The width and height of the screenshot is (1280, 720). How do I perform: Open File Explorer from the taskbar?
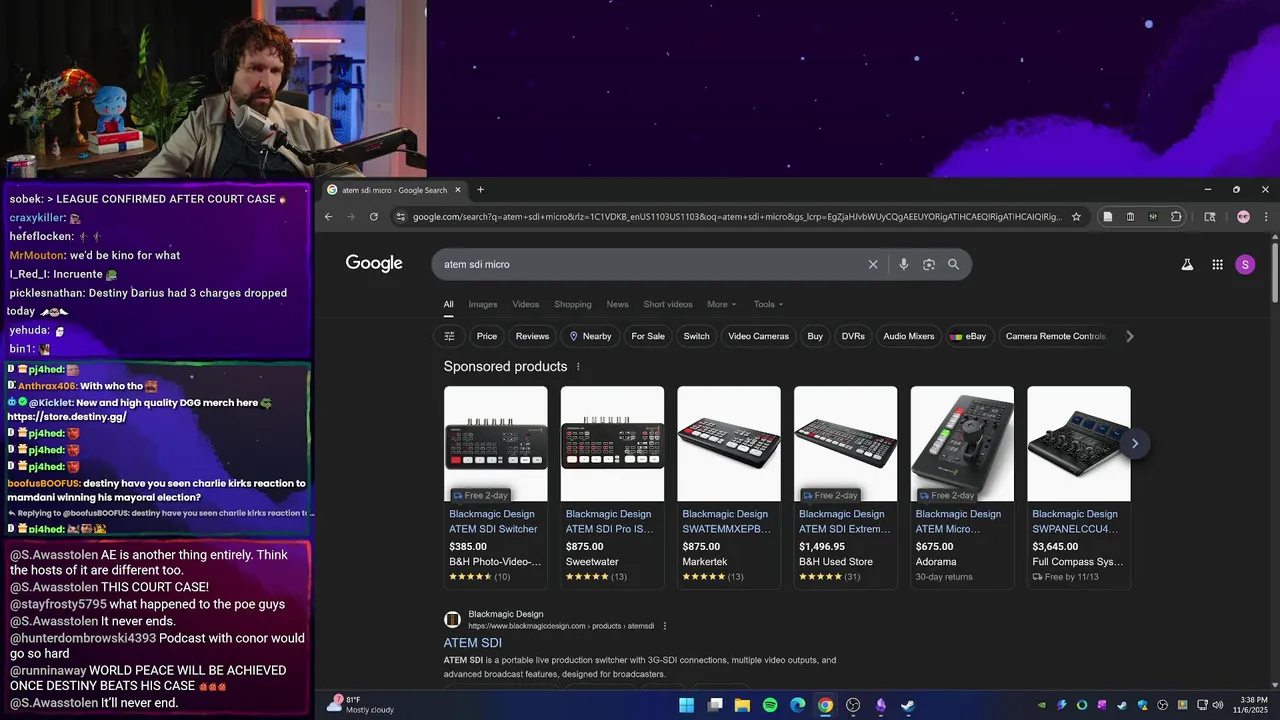[742, 705]
